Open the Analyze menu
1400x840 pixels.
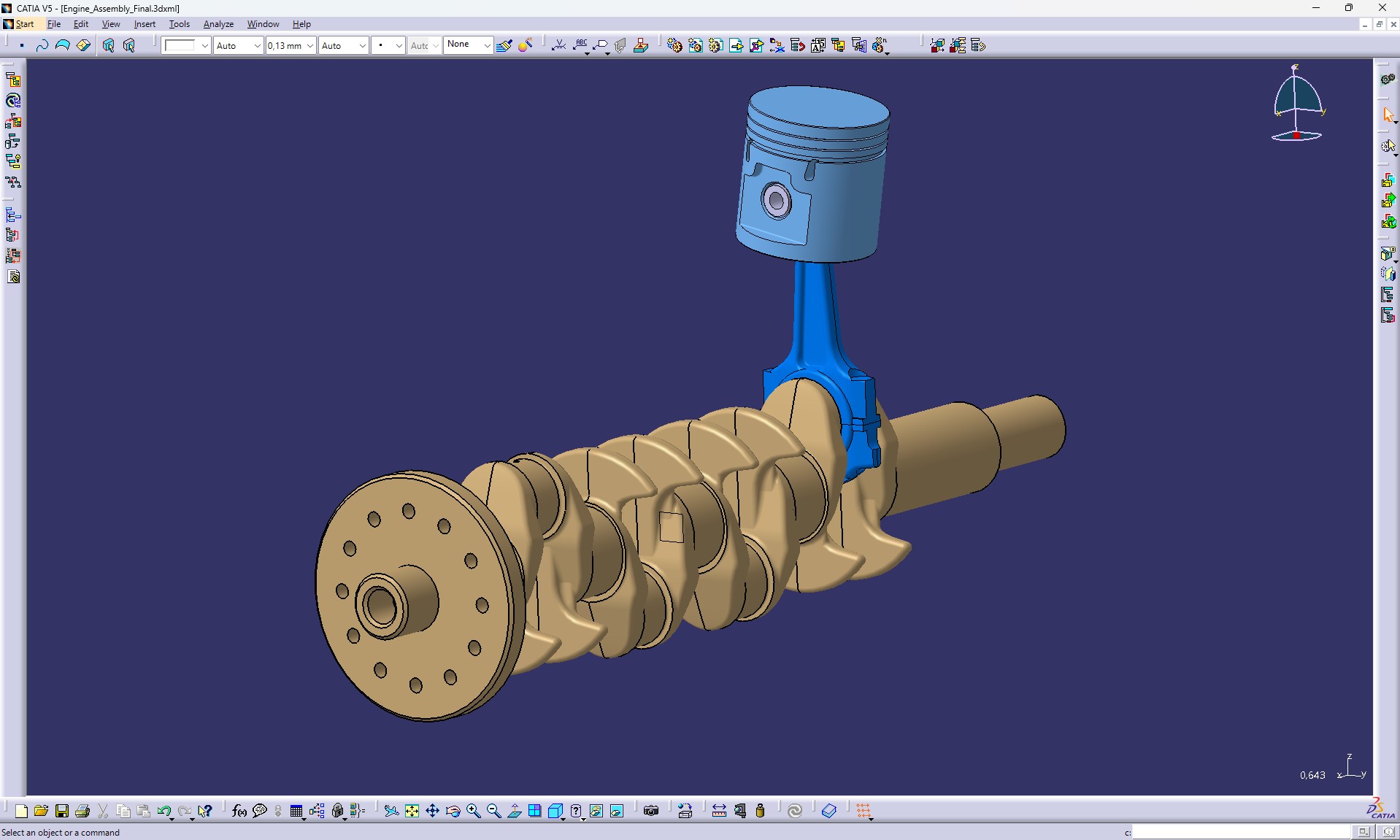[218, 24]
